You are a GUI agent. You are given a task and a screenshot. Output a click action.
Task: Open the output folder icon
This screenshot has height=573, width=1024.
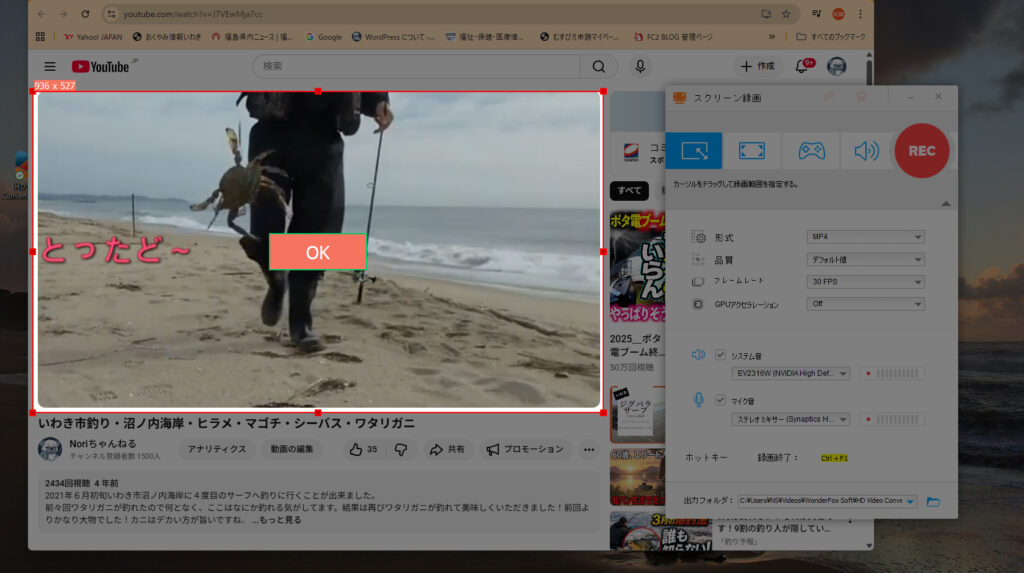933,501
